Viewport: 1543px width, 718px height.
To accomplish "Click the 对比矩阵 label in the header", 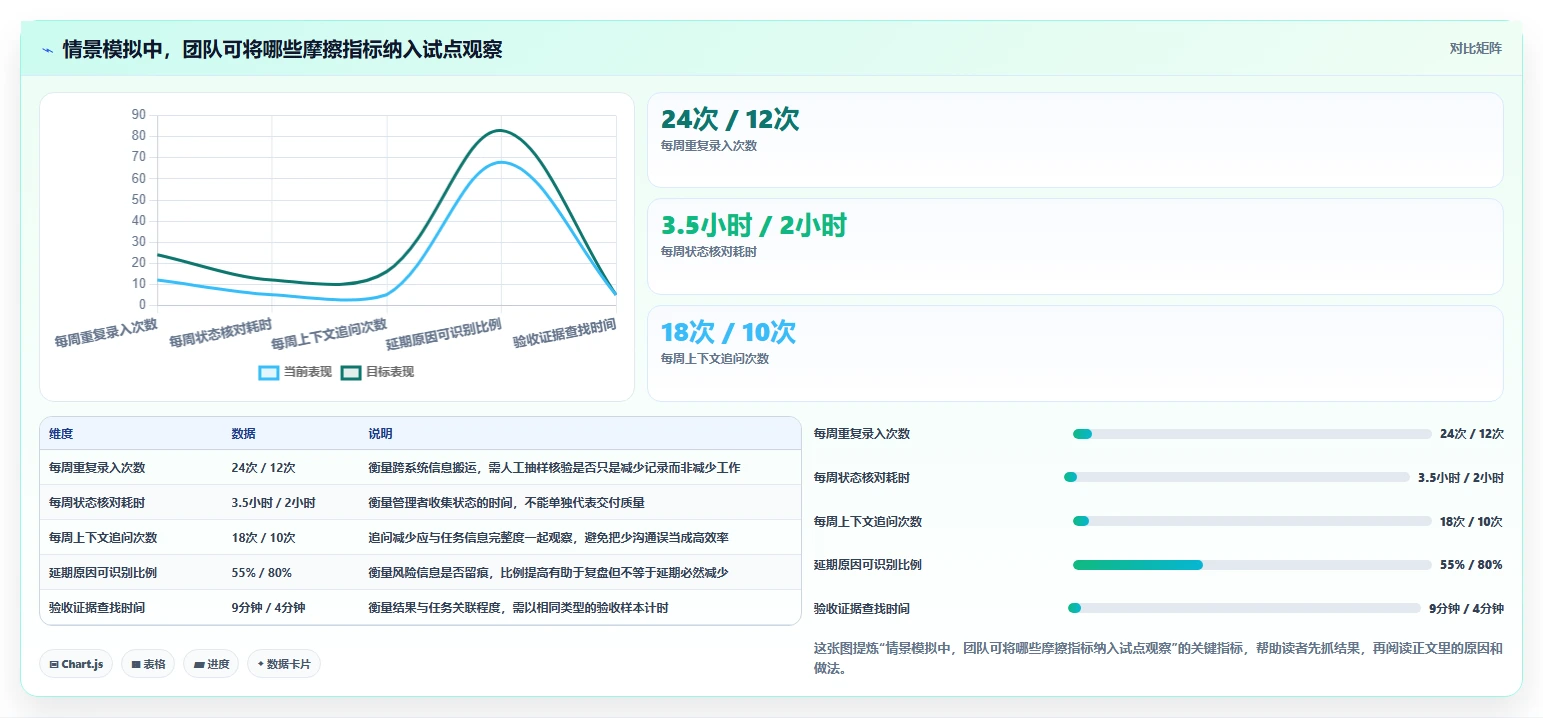I will click(1475, 48).
